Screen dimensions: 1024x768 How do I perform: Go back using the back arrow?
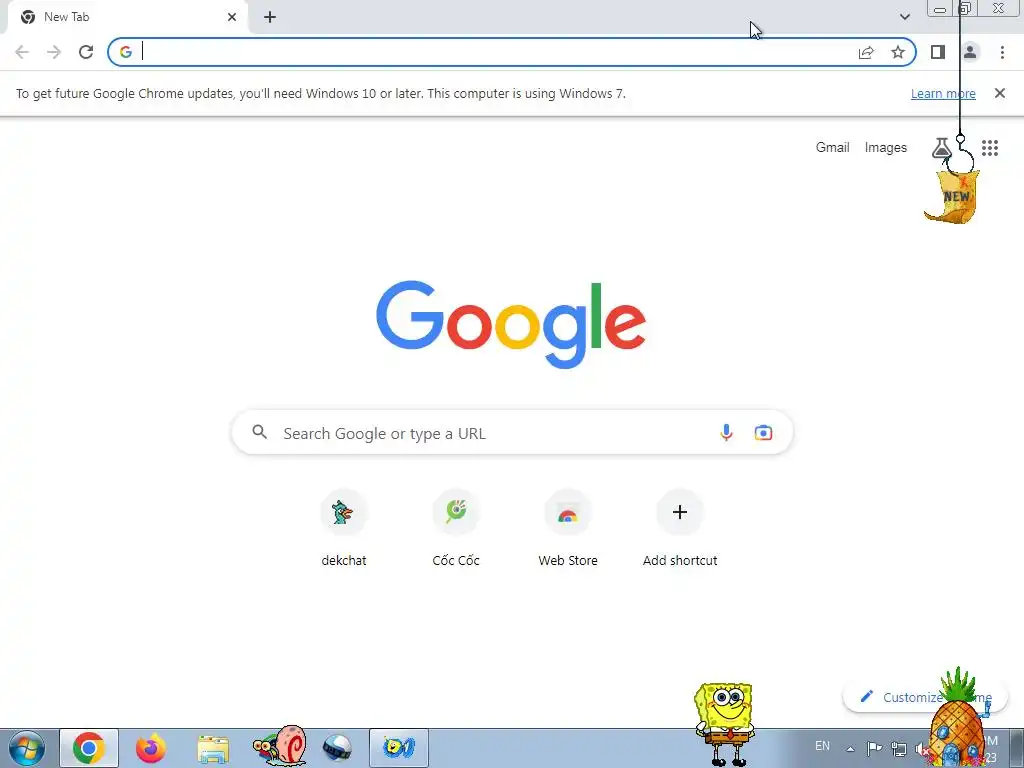pyautogui.click(x=22, y=52)
